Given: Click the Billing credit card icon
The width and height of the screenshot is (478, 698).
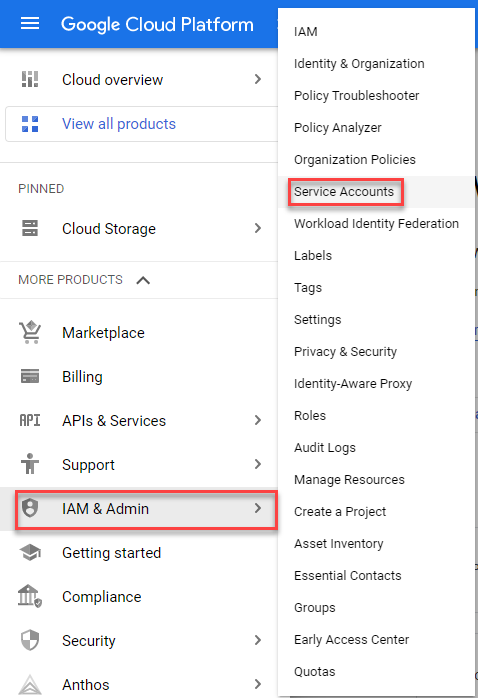Looking at the screenshot, I should (30, 376).
